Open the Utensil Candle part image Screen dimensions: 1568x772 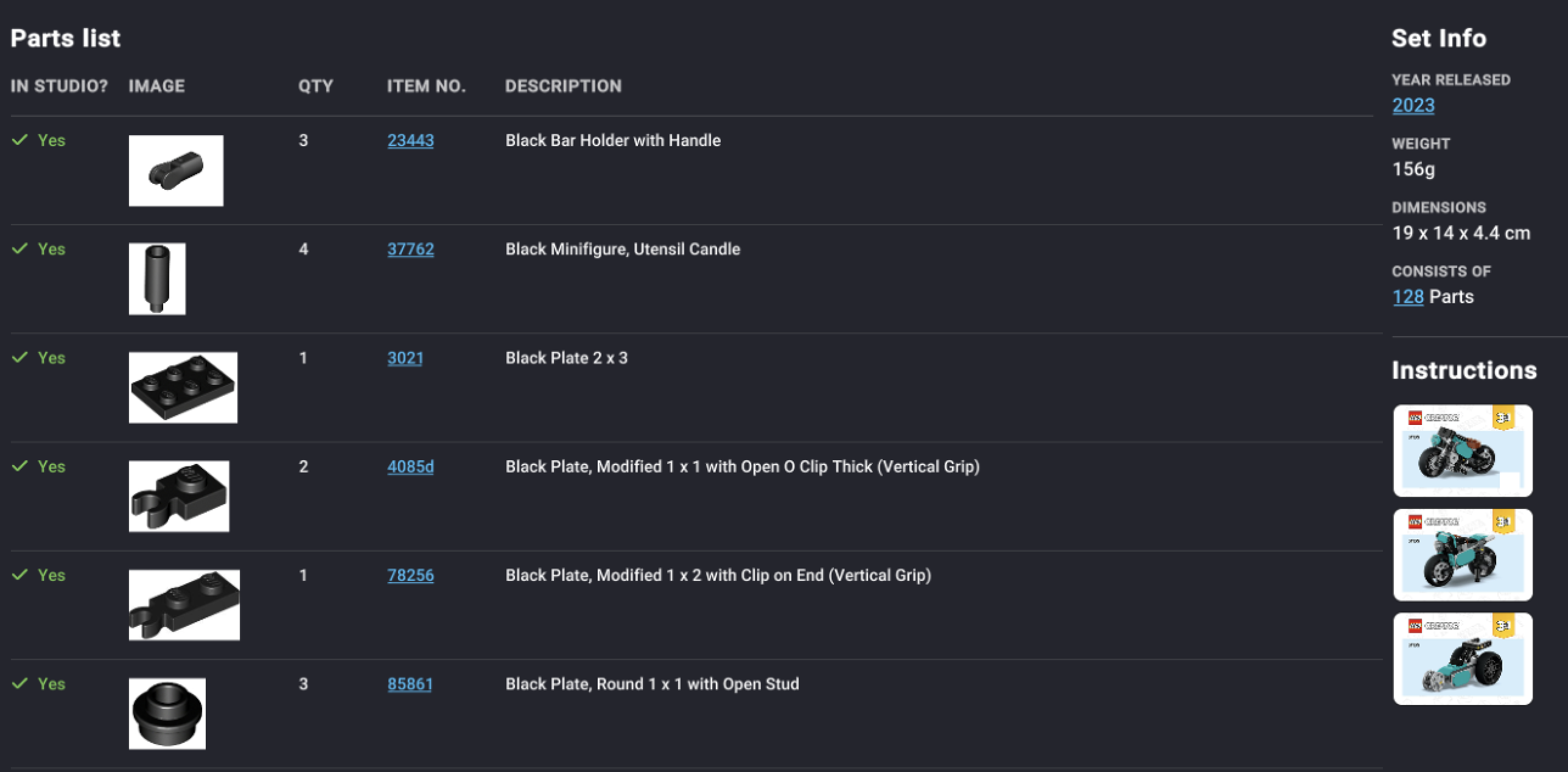157,279
